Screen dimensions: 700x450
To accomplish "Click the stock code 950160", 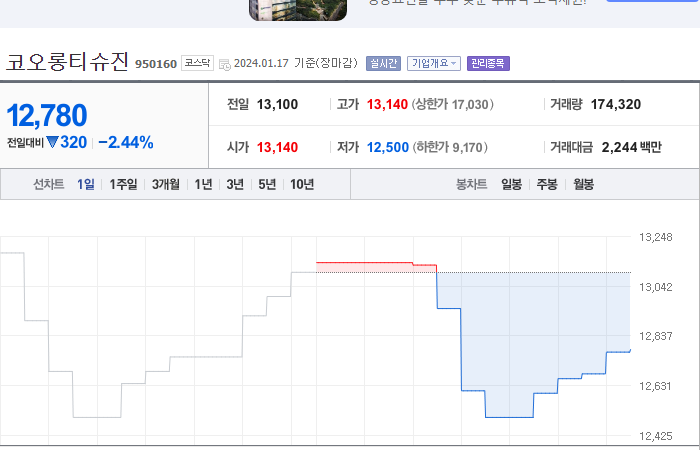I will (x=156, y=64).
